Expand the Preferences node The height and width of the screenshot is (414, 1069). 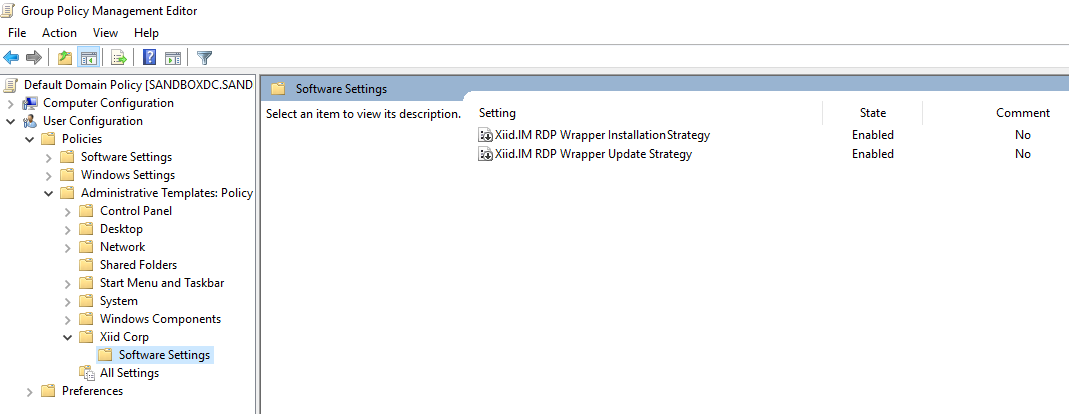(x=30, y=391)
